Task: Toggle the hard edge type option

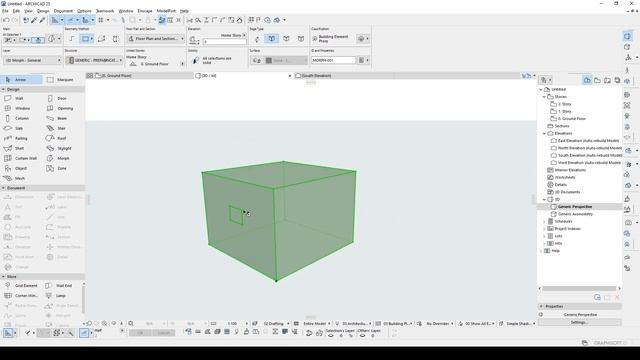Action: 271,39
